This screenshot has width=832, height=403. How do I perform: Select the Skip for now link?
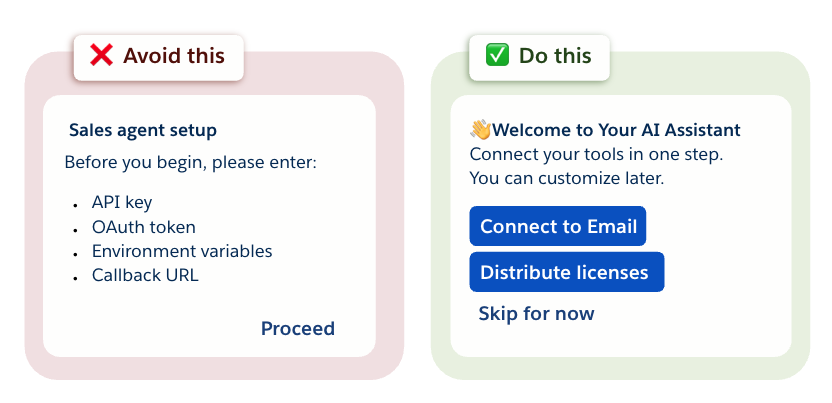(x=536, y=314)
